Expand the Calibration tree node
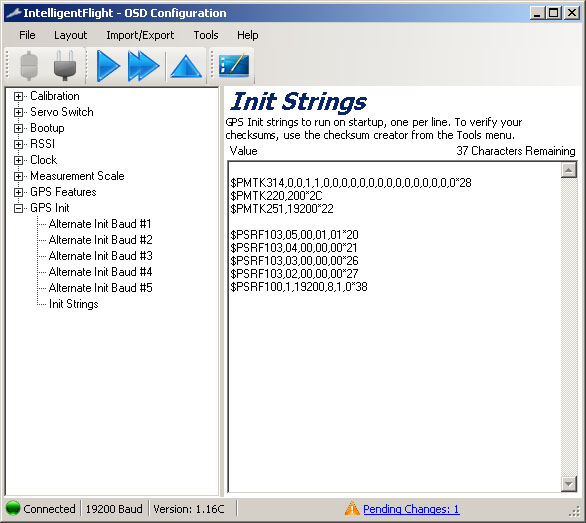Image resolution: width=586 pixels, height=523 pixels. click(18, 96)
